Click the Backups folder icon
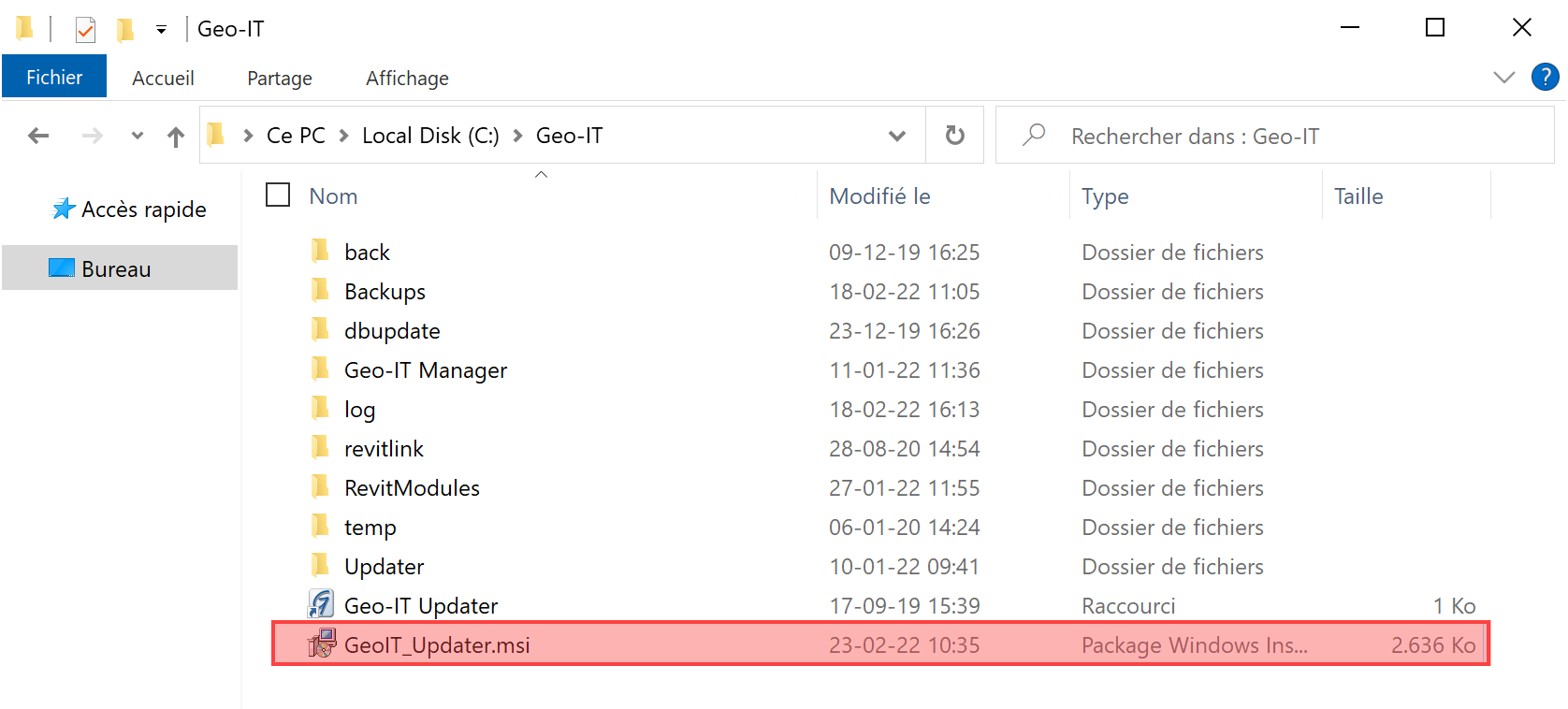The width and height of the screenshot is (1568, 709). point(320,289)
